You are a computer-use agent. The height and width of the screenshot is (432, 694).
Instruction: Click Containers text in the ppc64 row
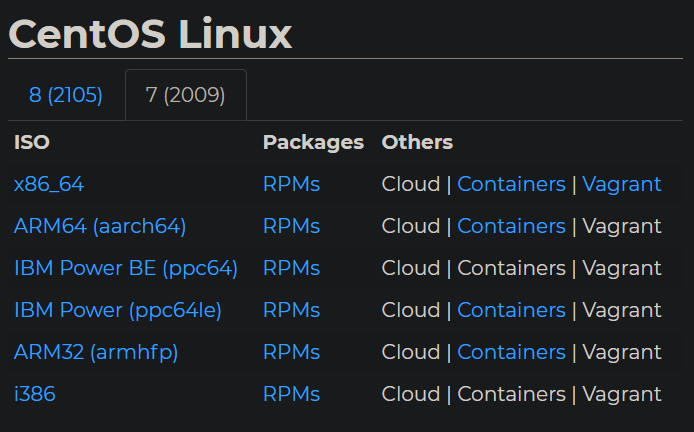click(511, 268)
